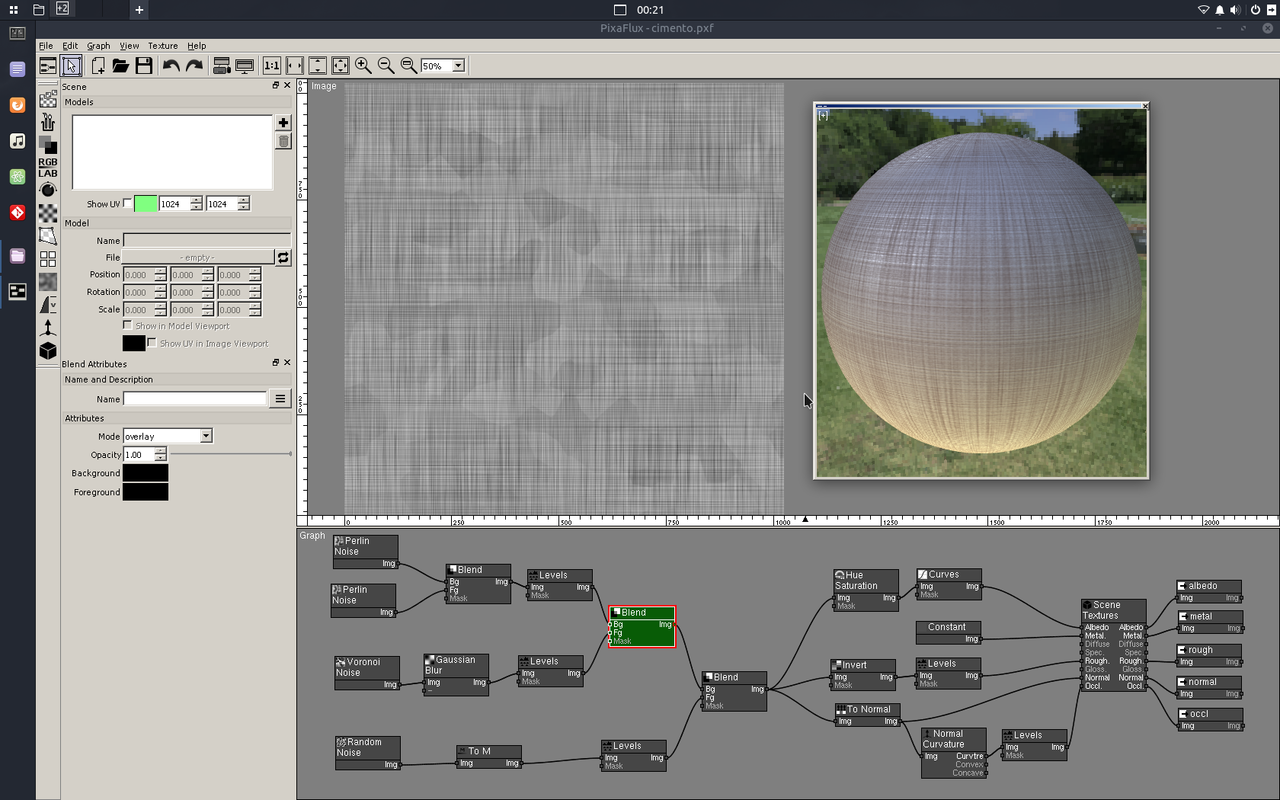Toggle the Show UV checkbox

coord(127,204)
